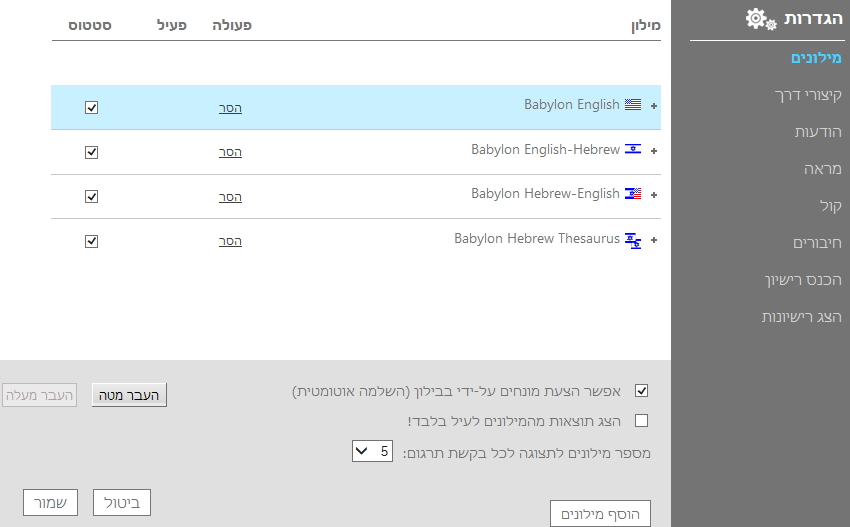The height and width of the screenshot is (527, 850).
Task: Click the settings gear icon beside הגדרות
Action: click(x=761, y=20)
